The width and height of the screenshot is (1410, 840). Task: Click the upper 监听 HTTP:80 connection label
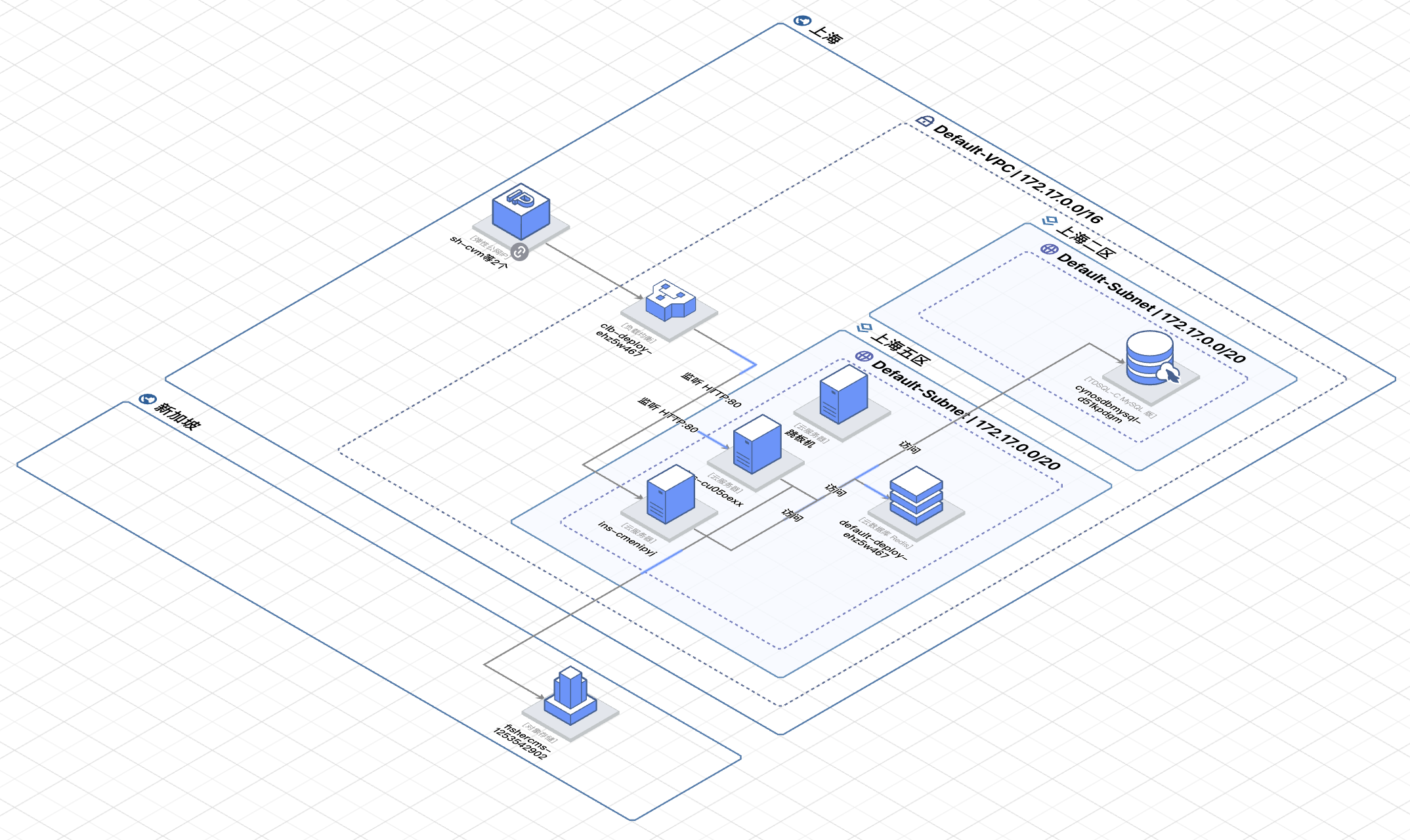(x=711, y=390)
